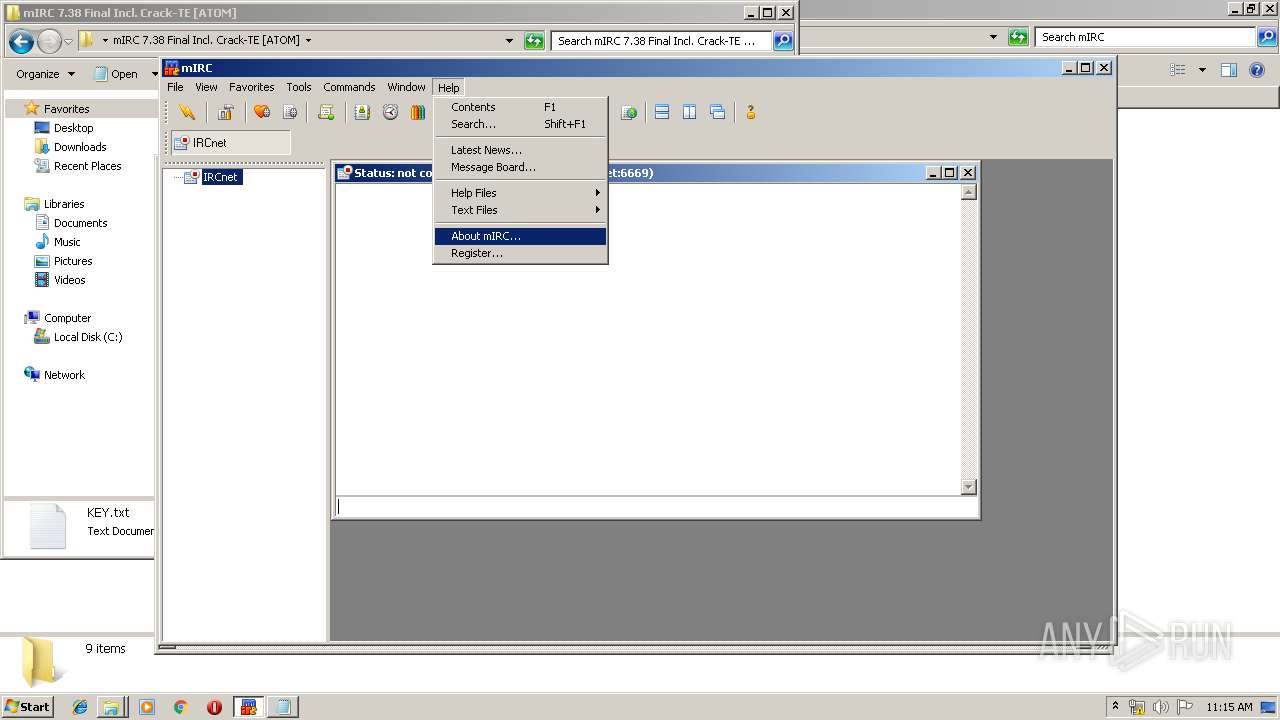This screenshot has height=720, width=1280.
Task: Open the Organize dropdown in Explorer
Action: (45, 74)
